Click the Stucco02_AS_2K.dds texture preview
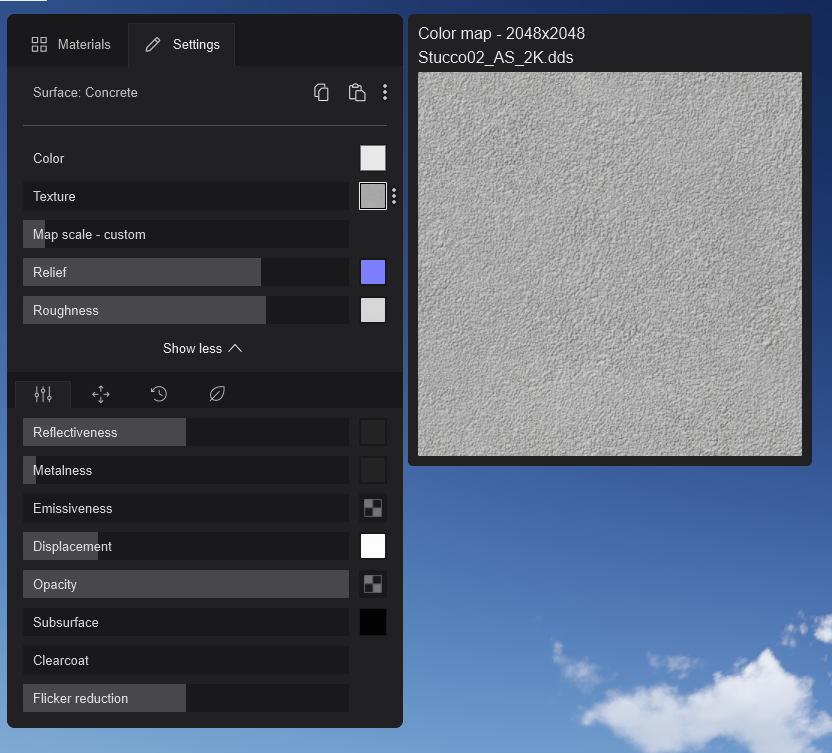The height and width of the screenshot is (753, 832). 609,262
